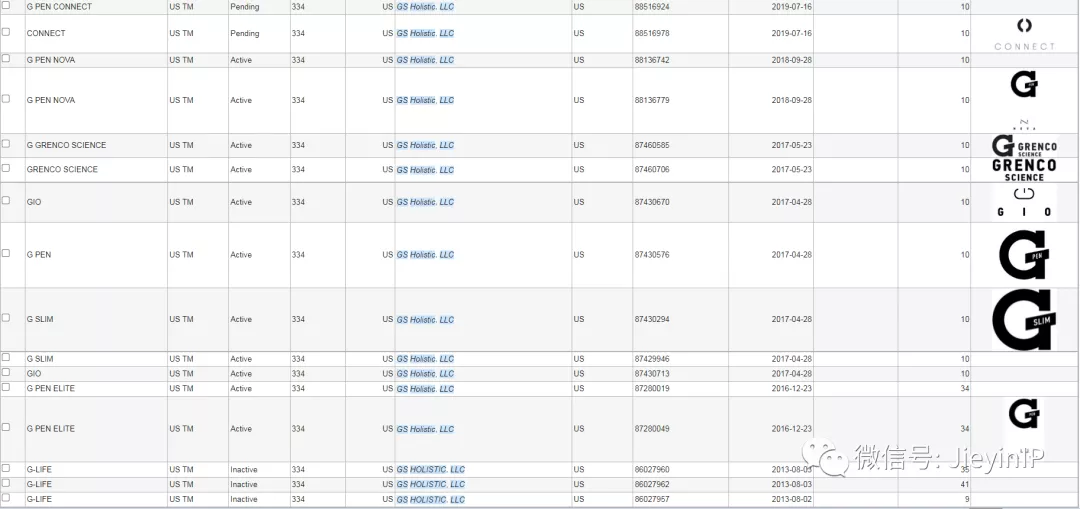This screenshot has height=509, width=1080.
Task: Open the G logo for serial 87280049
Action: pyautogui.click(x=1024, y=413)
